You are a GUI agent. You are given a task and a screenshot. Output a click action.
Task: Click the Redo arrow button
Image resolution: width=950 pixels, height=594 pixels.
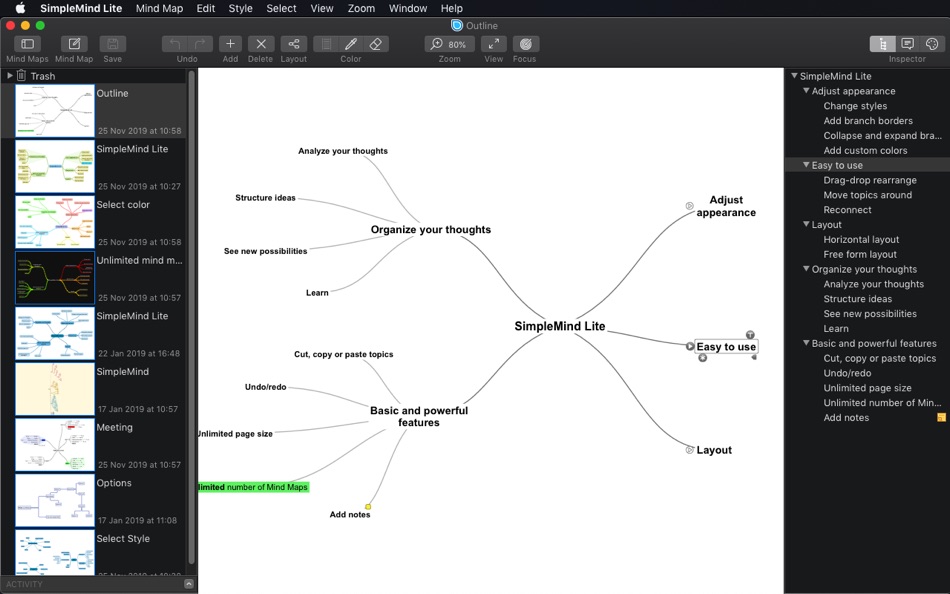(x=201, y=44)
